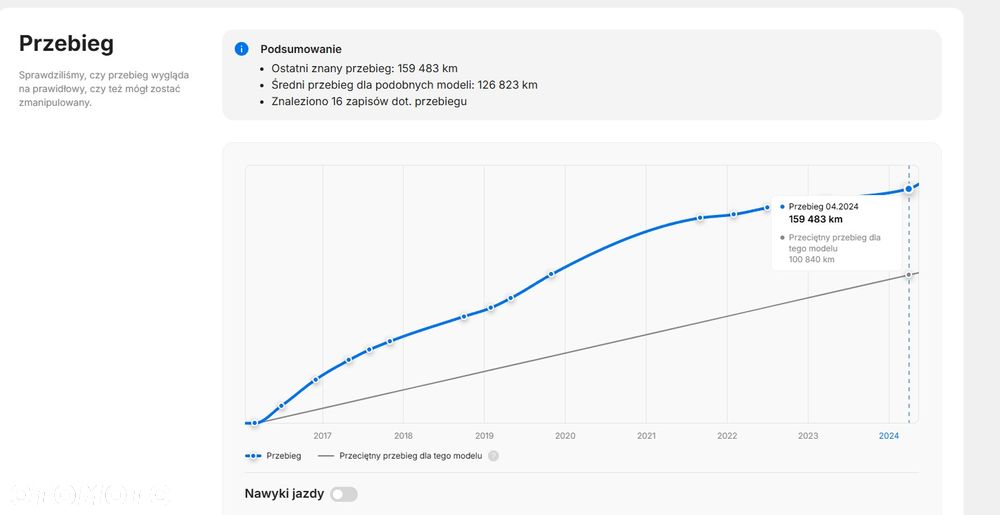The height and width of the screenshot is (515, 1000).
Task: Click the otomoto watermark logo
Action: 88,493
